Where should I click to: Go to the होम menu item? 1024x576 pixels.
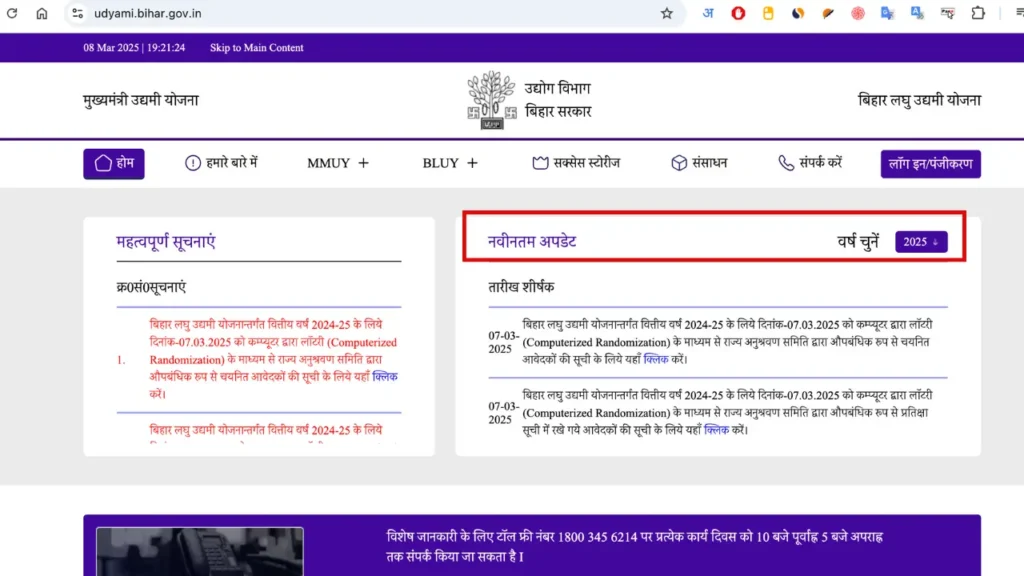point(114,163)
